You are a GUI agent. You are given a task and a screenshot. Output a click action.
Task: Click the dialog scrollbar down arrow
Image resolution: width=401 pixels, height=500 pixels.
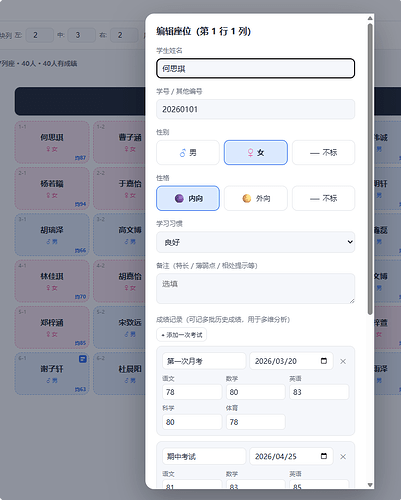tap(370, 485)
